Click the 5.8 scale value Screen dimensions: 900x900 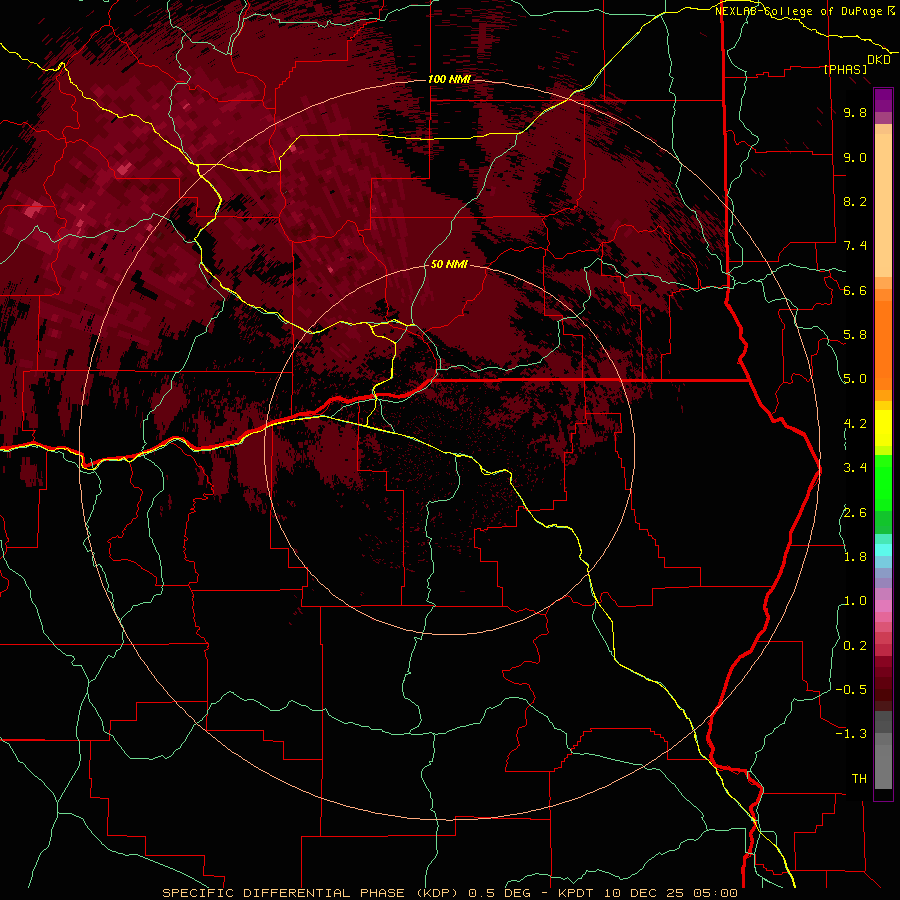tap(855, 335)
